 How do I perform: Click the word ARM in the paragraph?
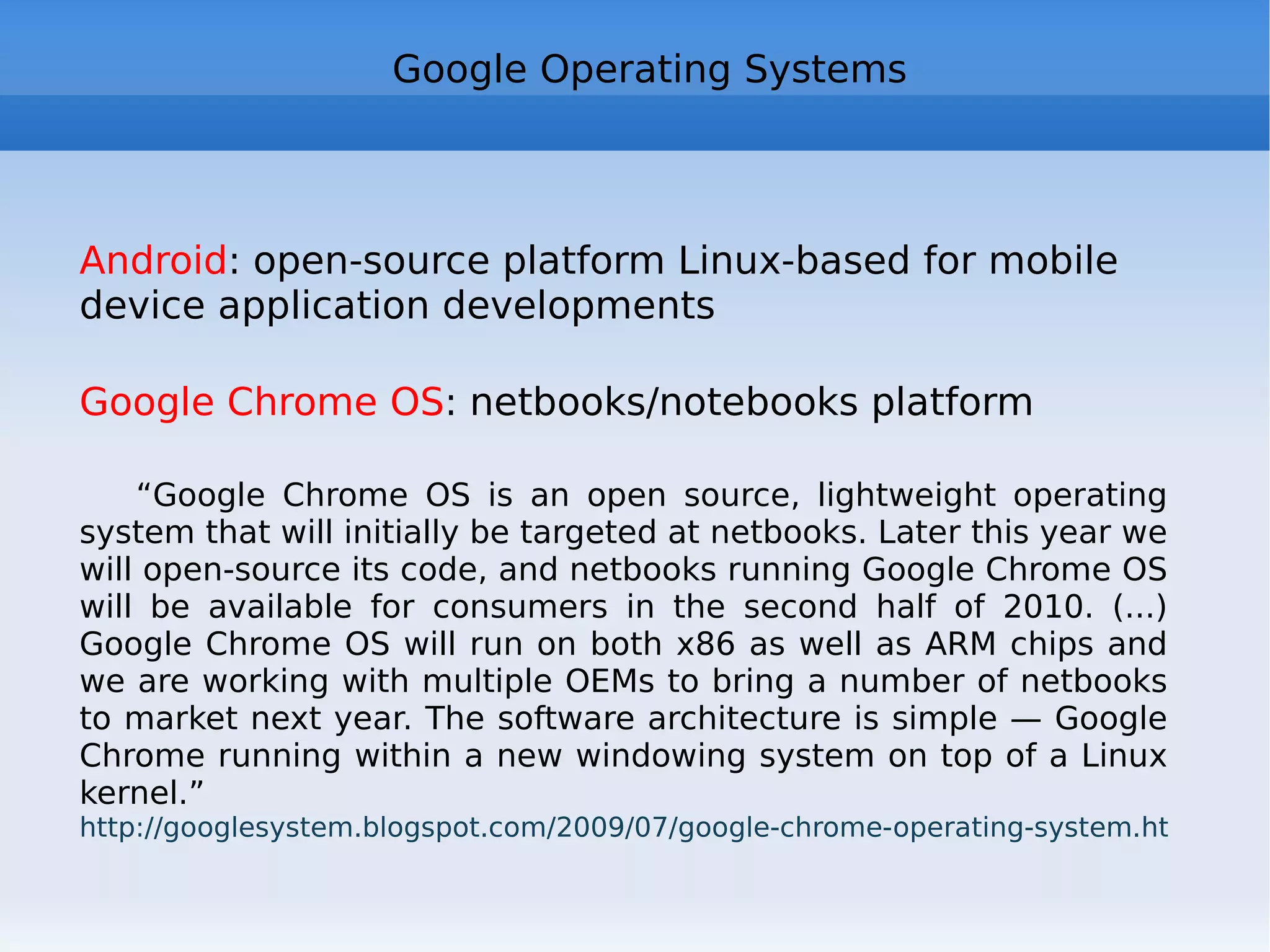(961, 644)
